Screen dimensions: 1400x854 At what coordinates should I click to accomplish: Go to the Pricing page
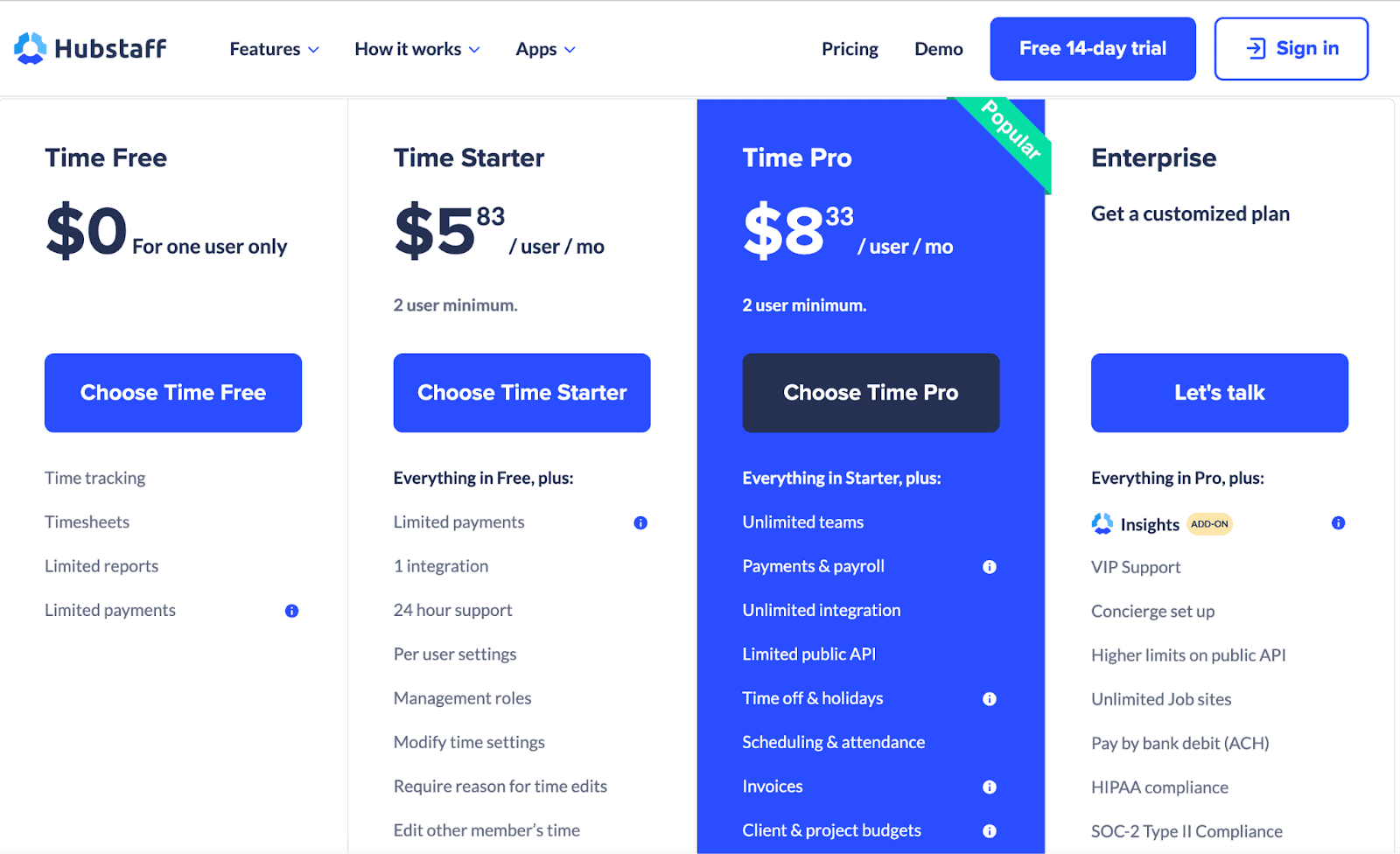(850, 49)
